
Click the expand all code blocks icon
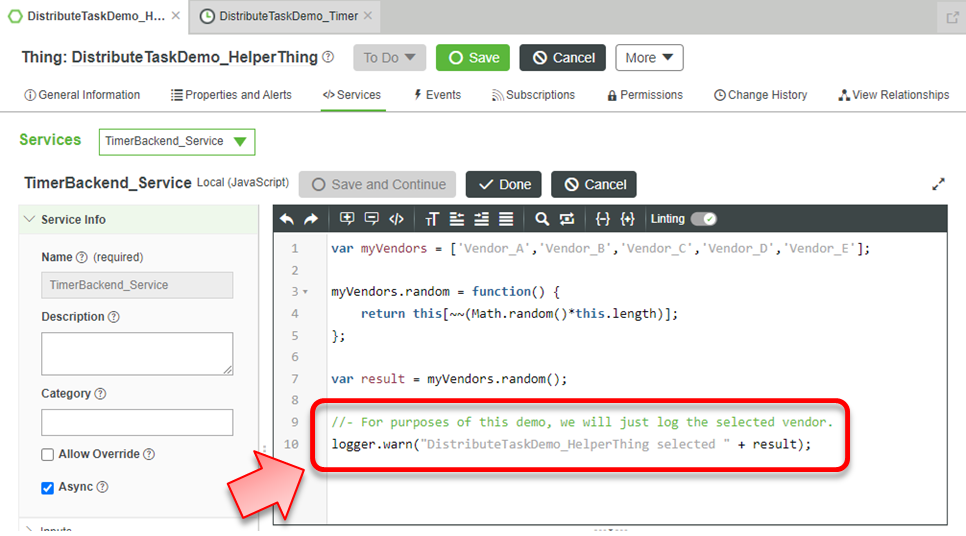(627, 219)
